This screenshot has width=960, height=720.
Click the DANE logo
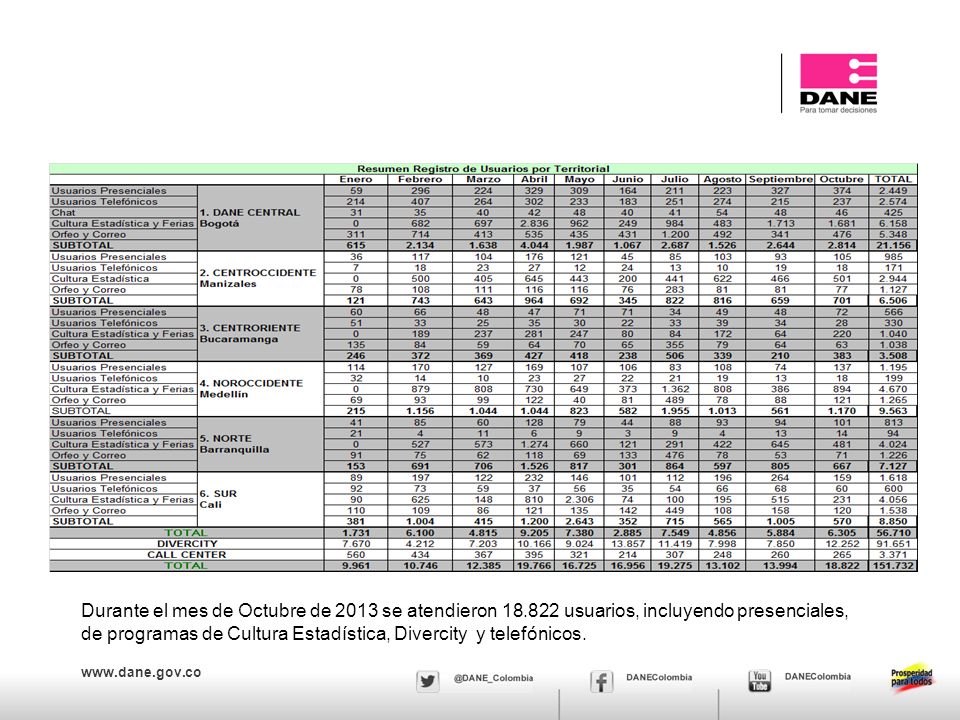[838, 83]
